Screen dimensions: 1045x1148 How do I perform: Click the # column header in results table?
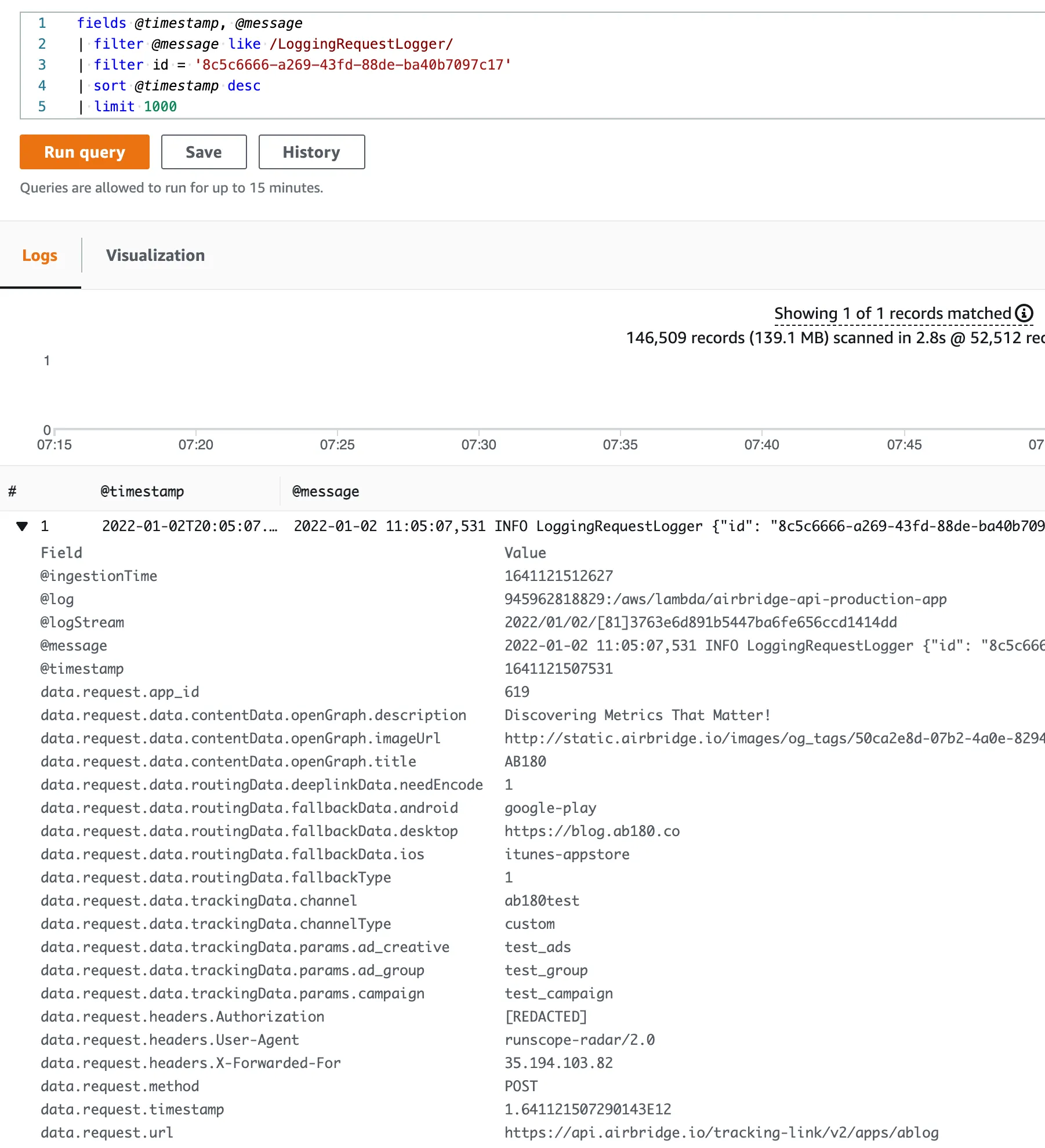(x=12, y=491)
